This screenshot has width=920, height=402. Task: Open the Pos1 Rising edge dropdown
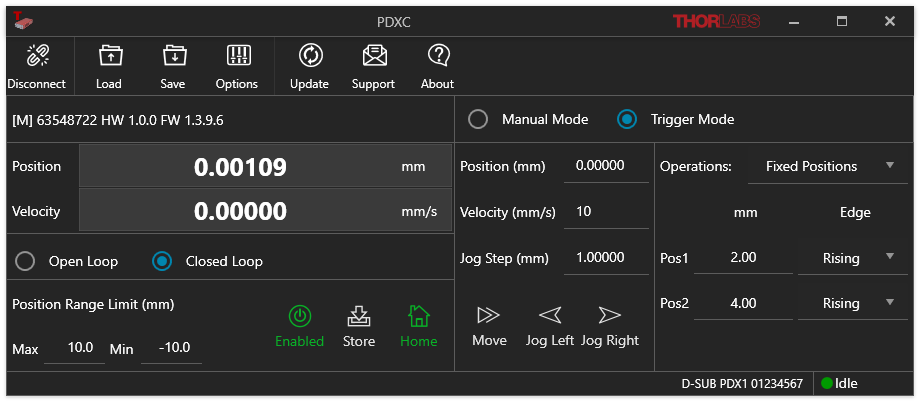click(853, 258)
